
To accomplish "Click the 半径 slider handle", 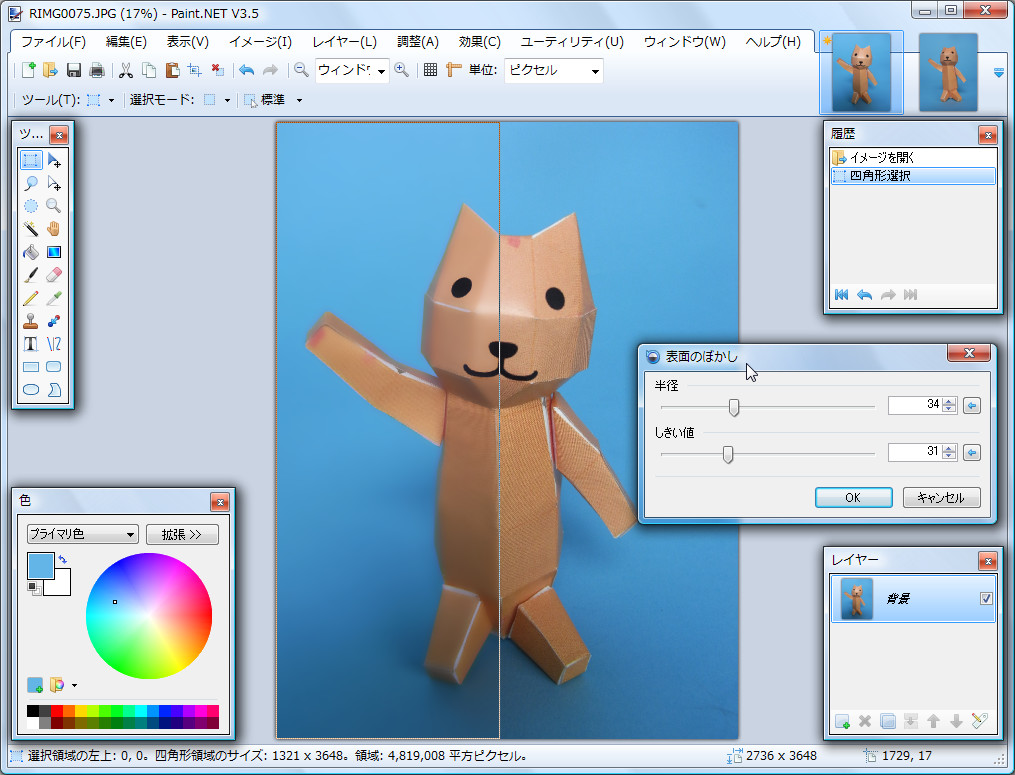I will 734,406.
